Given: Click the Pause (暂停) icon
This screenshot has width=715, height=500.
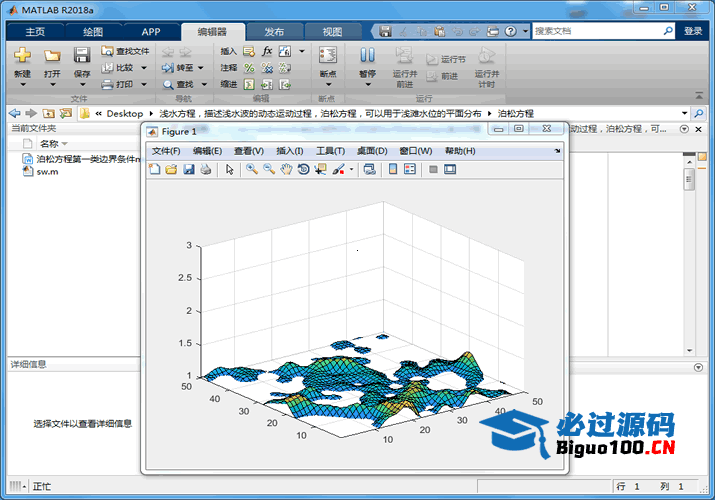Looking at the screenshot, I should (368, 55).
